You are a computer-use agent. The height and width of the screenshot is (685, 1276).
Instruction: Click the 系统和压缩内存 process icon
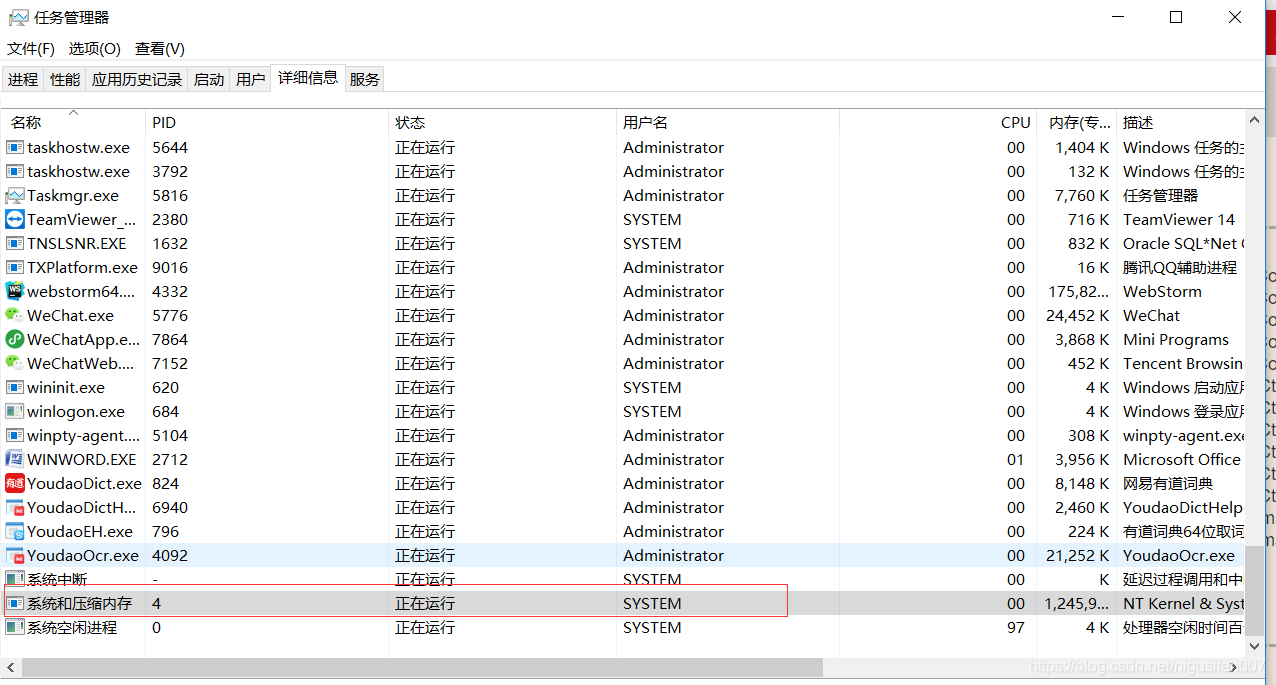(15, 603)
